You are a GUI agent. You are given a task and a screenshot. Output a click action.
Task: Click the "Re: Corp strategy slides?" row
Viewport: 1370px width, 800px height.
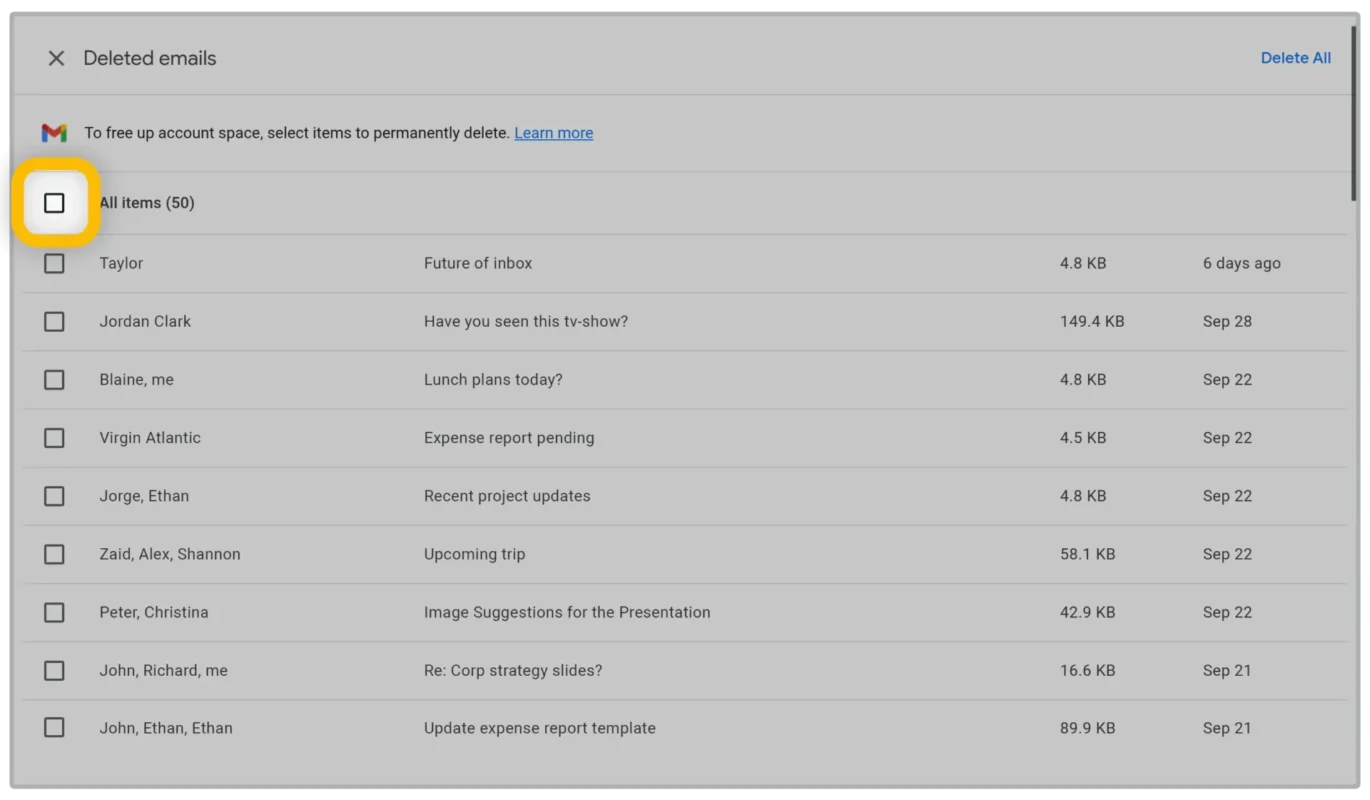point(513,670)
